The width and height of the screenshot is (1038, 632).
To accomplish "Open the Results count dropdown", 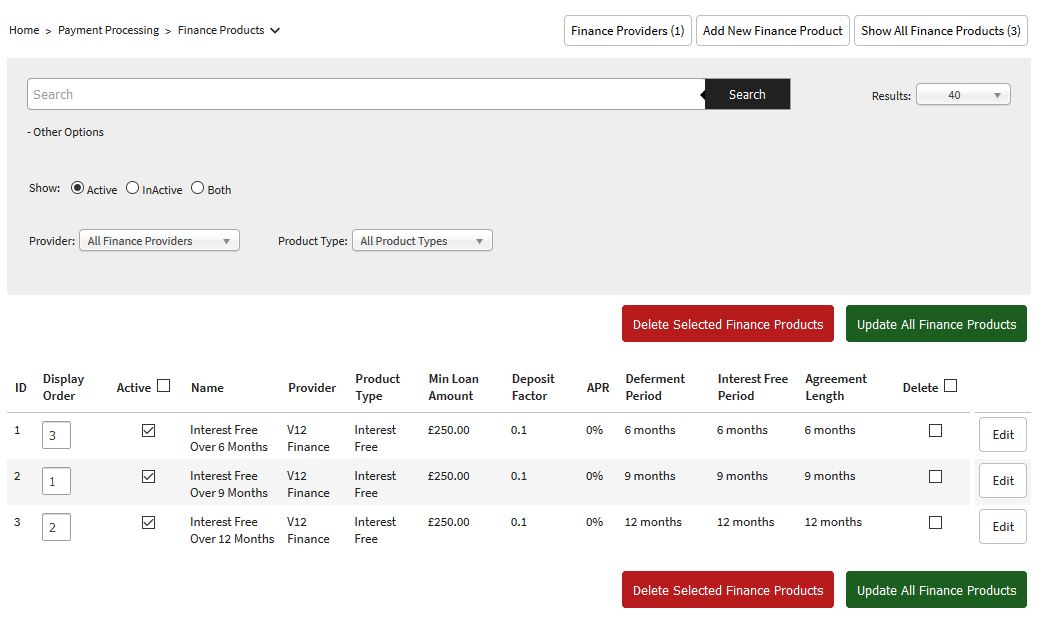I will pyautogui.click(x=962, y=95).
